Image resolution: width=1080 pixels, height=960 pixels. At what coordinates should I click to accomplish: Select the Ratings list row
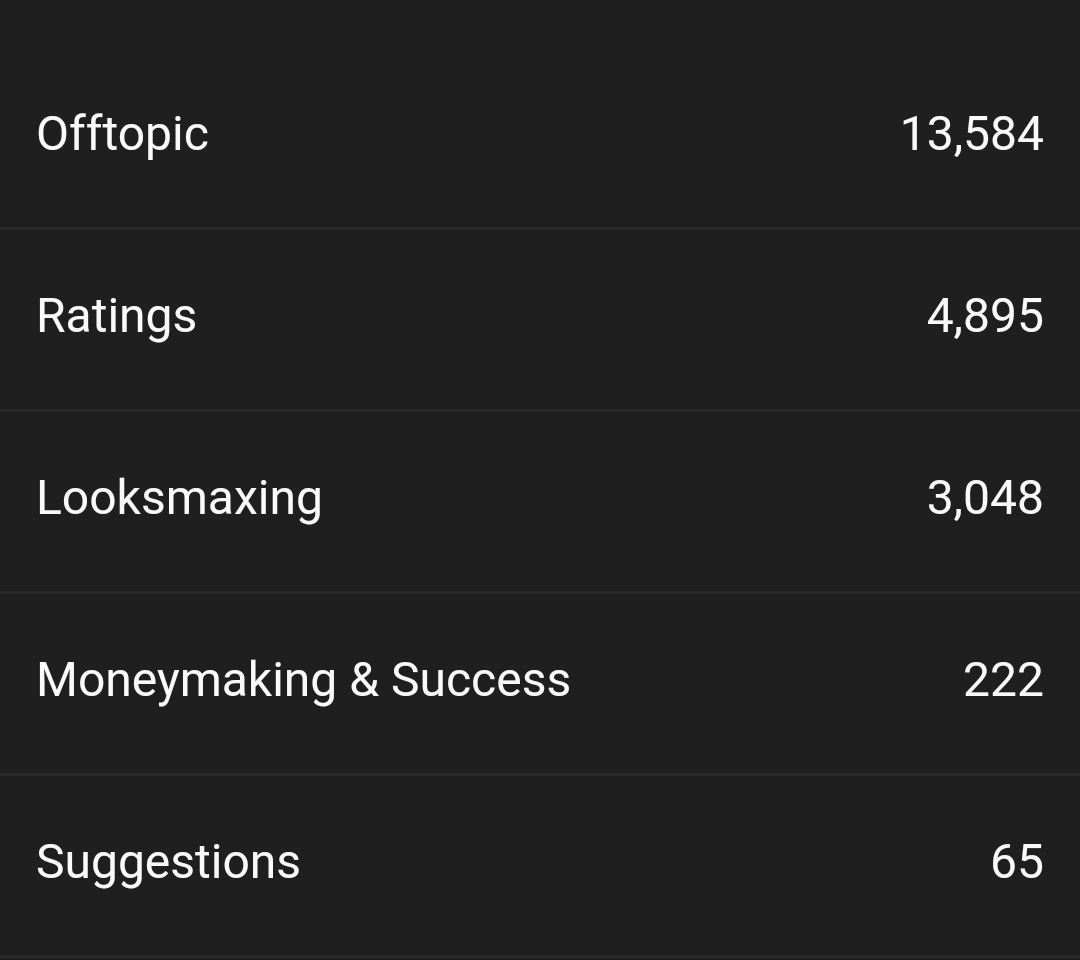[540, 316]
